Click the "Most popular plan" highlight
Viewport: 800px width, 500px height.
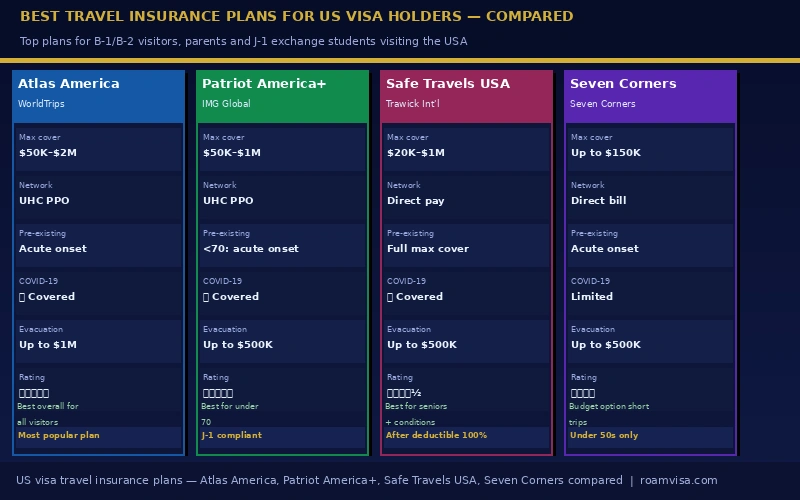59,435
